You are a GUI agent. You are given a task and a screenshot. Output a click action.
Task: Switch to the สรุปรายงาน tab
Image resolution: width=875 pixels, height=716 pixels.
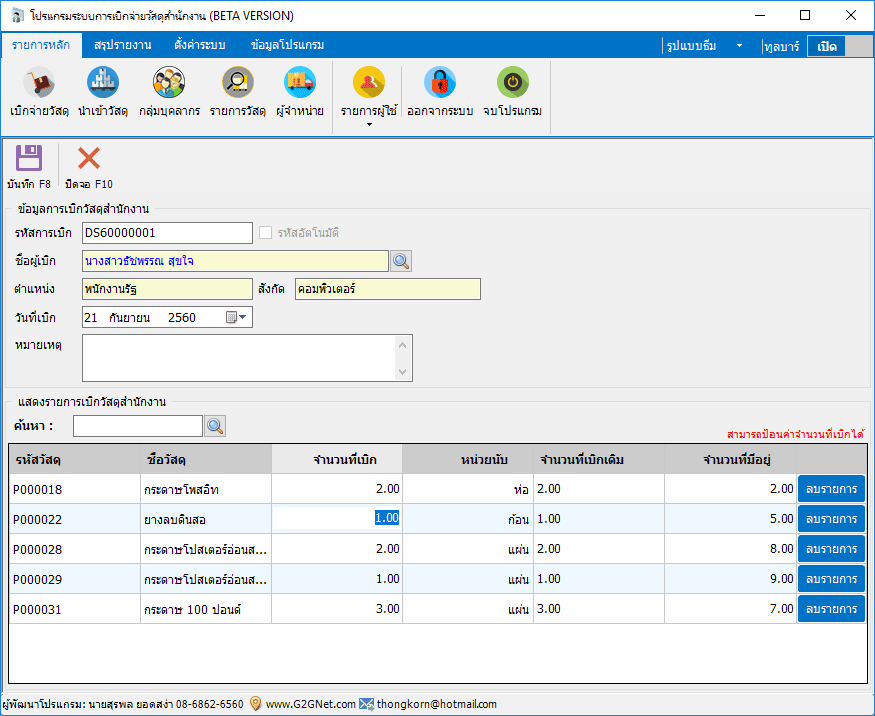pos(123,45)
